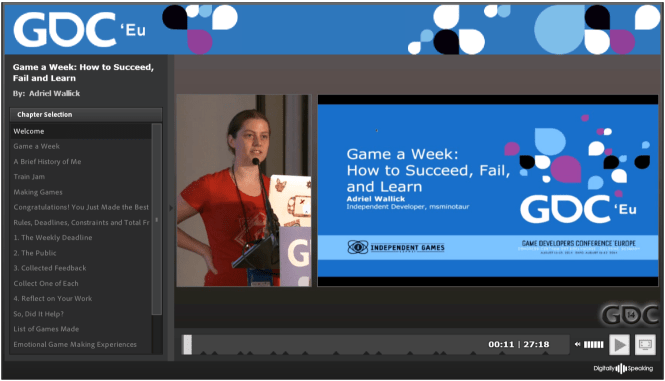Go to the Train Jam chapter
Image resolution: width=665 pixels, height=381 pixels.
81,177
